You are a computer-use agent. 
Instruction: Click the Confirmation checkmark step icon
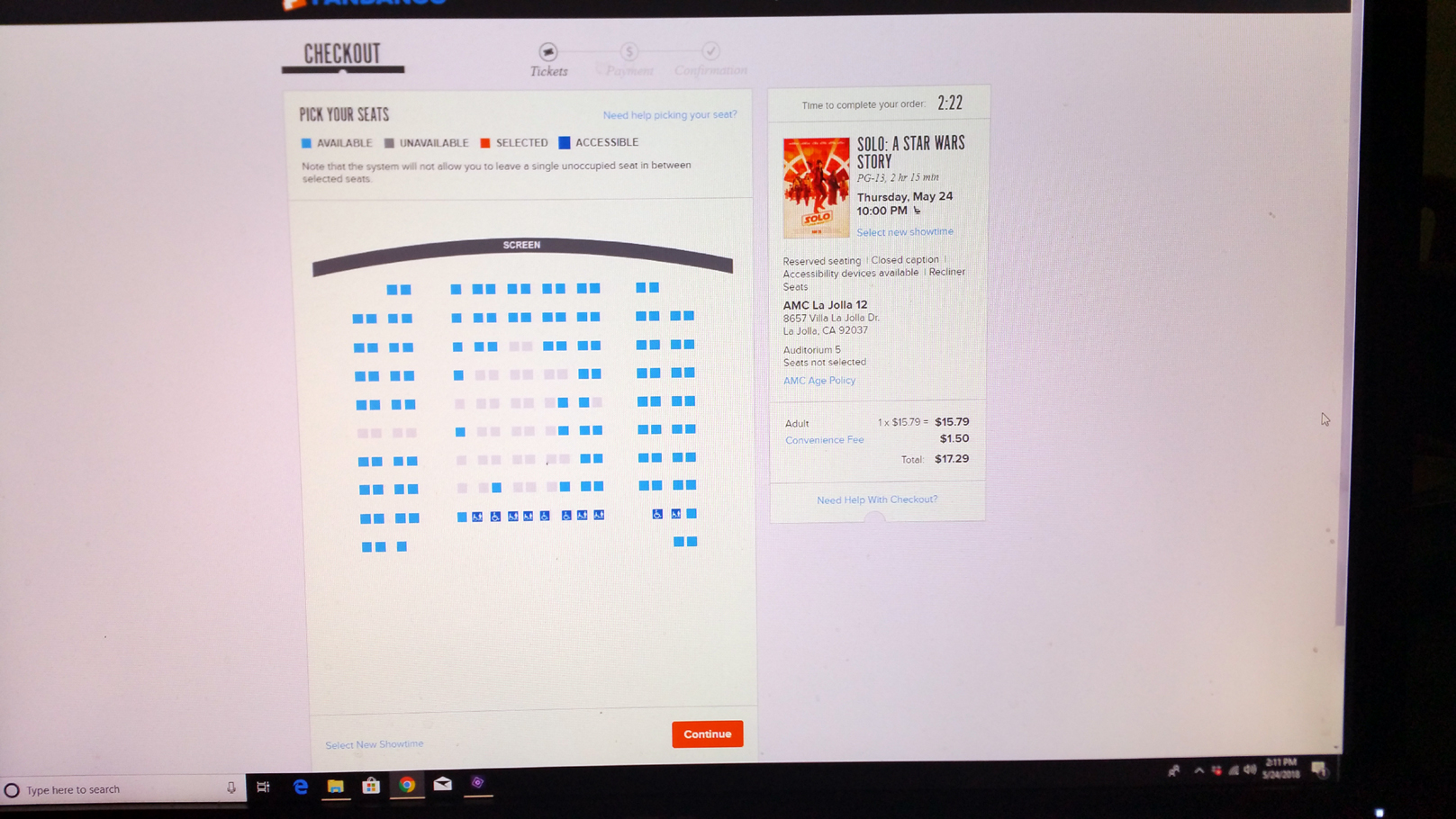710,50
